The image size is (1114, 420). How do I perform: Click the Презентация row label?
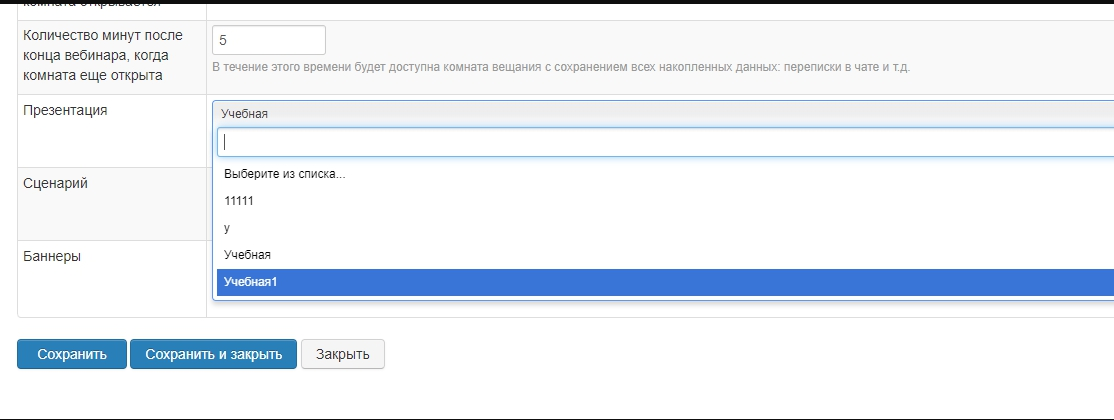pyautogui.click(x=65, y=110)
